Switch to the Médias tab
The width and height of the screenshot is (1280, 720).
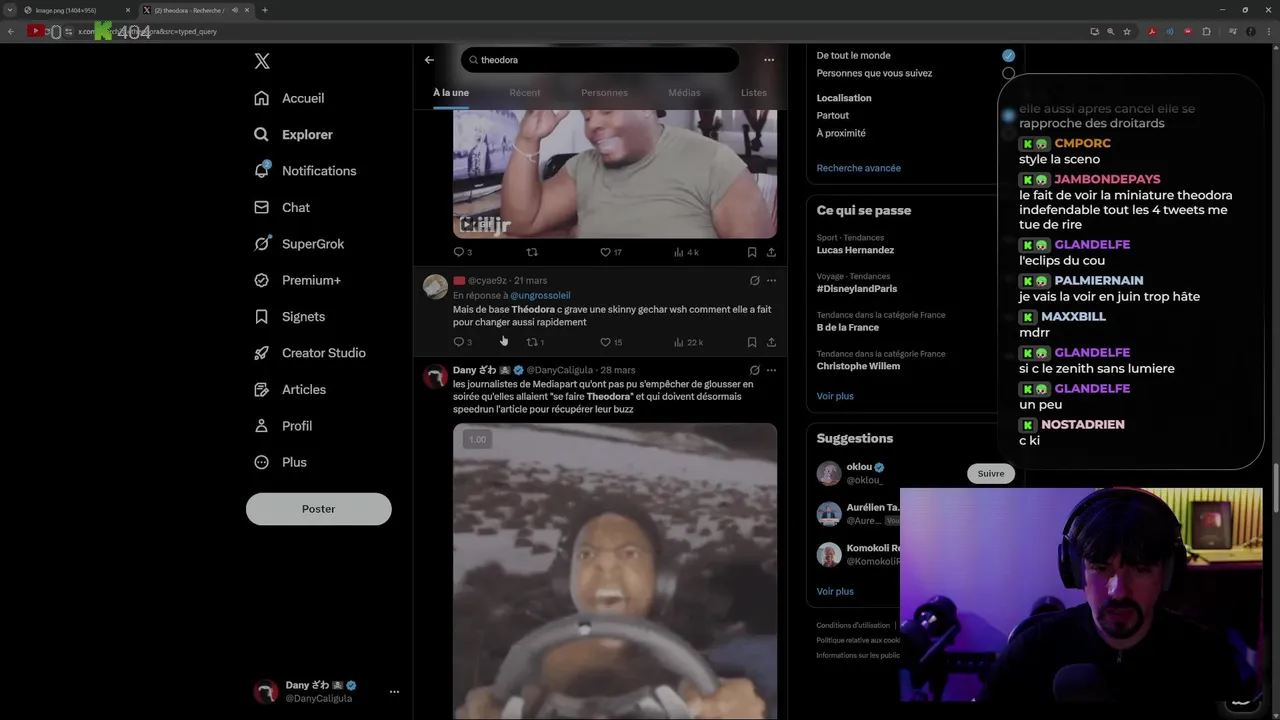(x=685, y=93)
